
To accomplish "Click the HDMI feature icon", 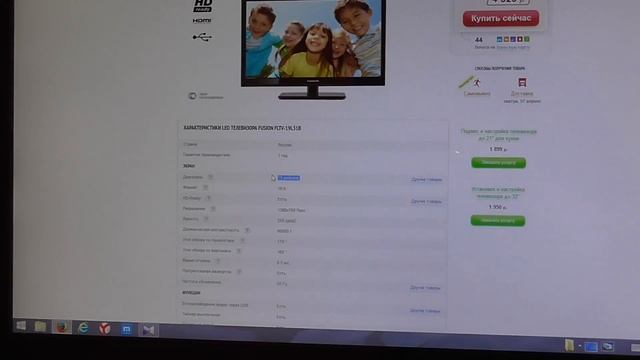I will point(202,20).
